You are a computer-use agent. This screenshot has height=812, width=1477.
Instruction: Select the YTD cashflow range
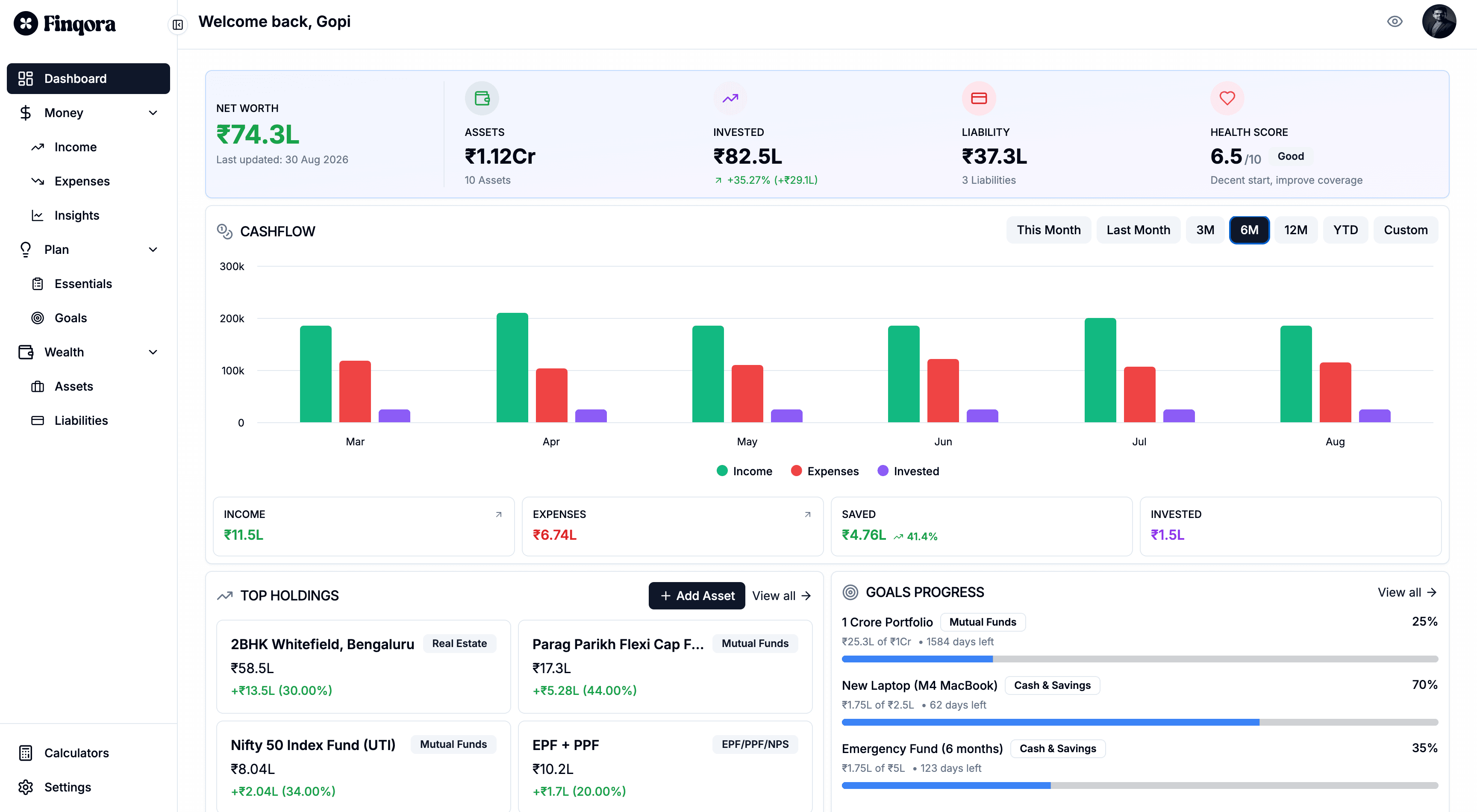coord(1345,230)
